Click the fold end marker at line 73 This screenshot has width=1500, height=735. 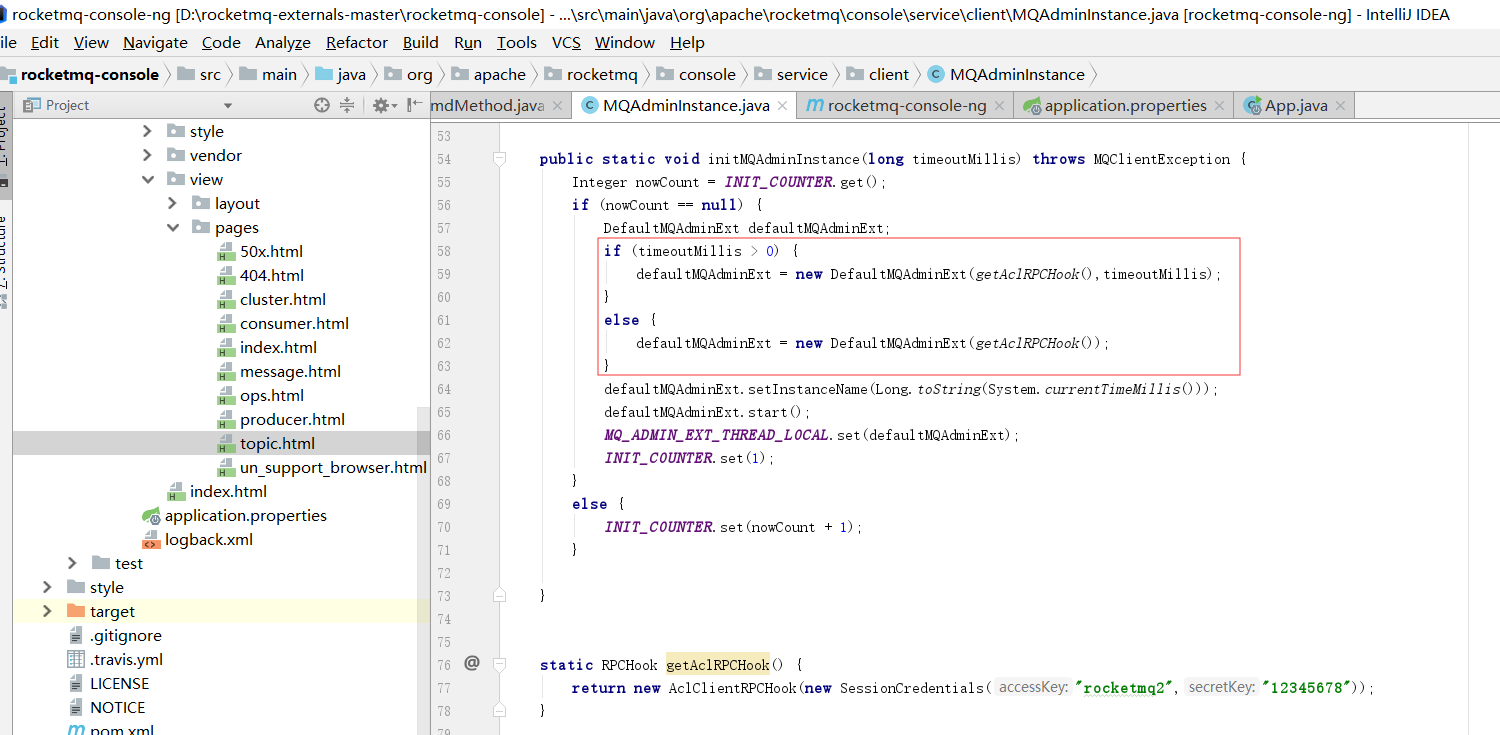[x=500, y=595]
